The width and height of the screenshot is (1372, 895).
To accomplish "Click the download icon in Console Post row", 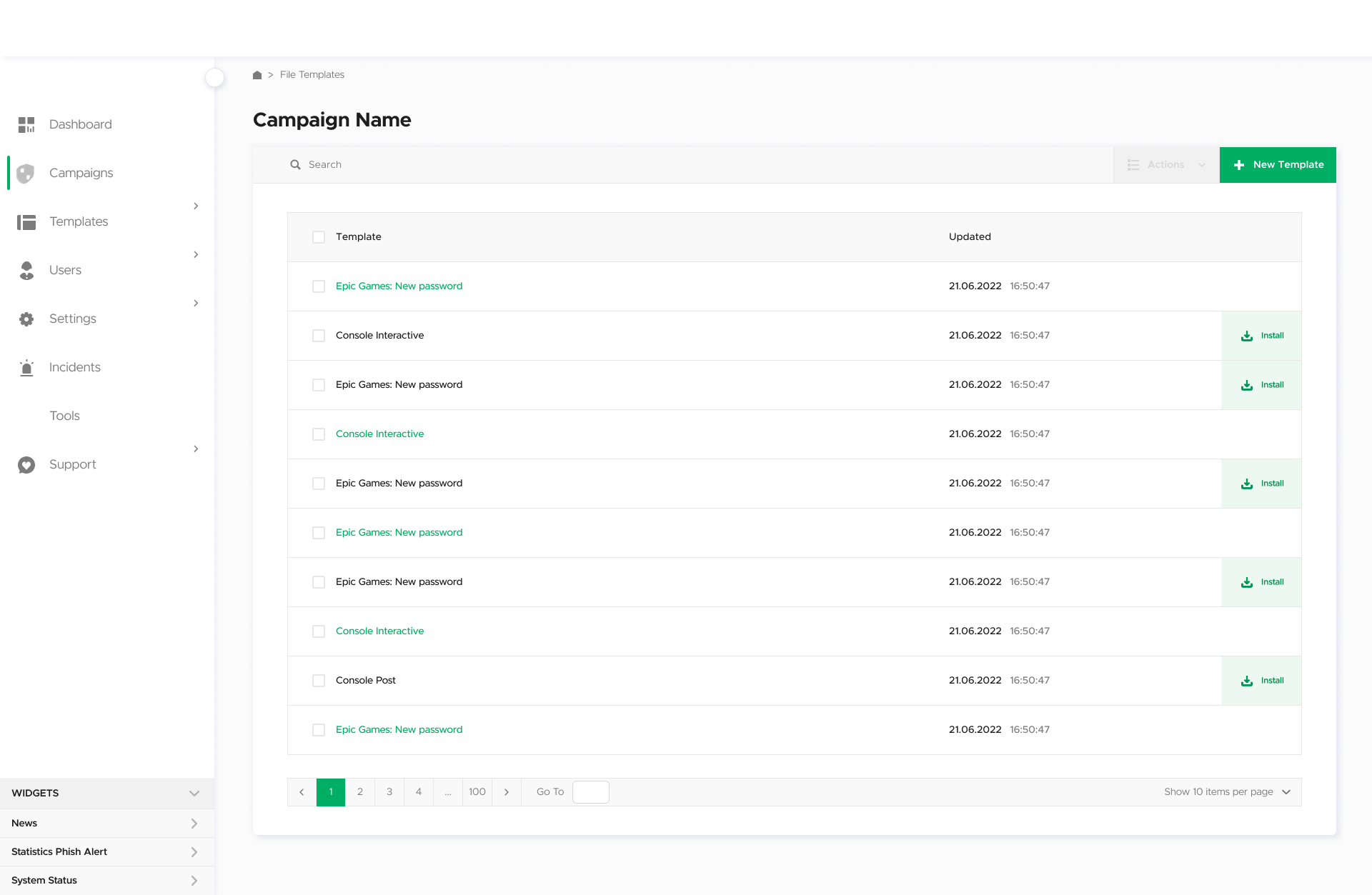I will tap(1247, 681).
